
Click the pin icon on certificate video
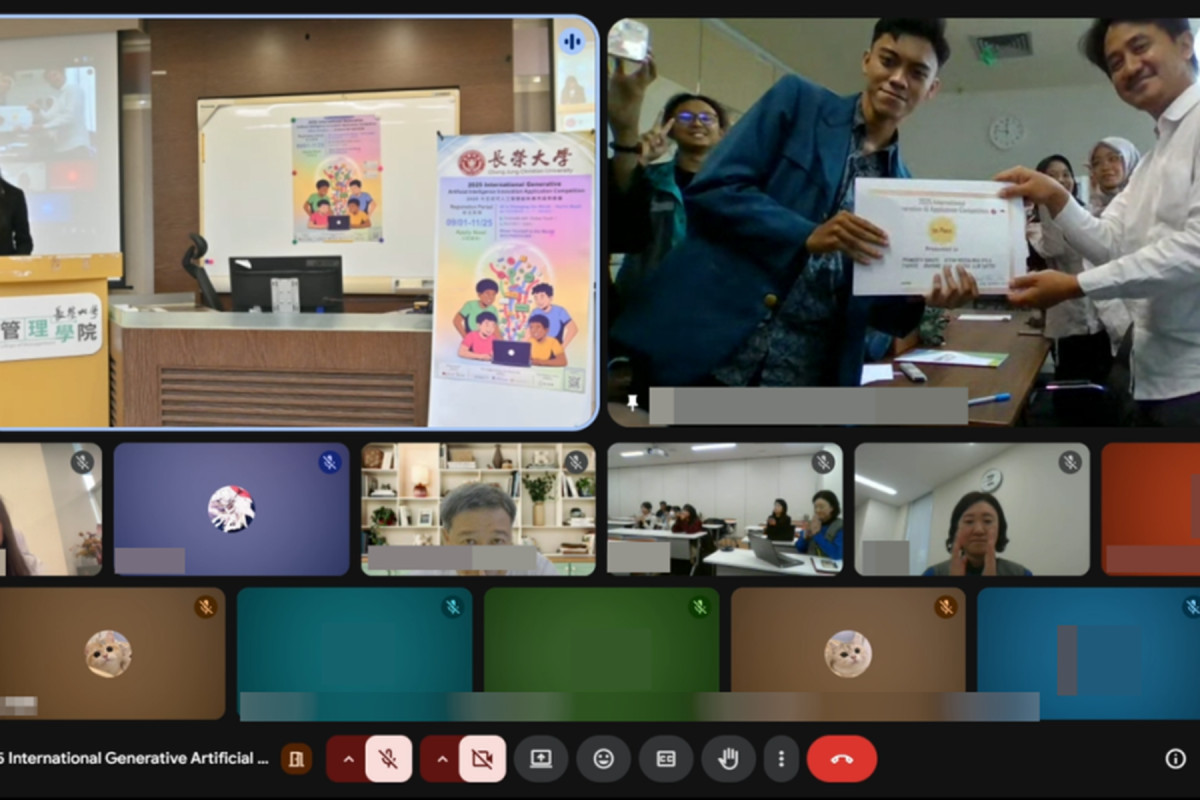(x=632, y=402)
